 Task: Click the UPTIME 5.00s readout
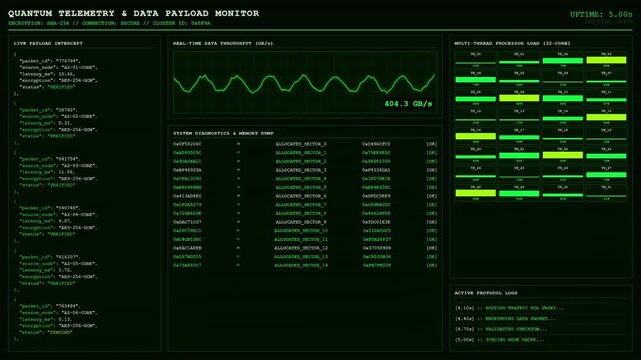[x=601, y=14]
